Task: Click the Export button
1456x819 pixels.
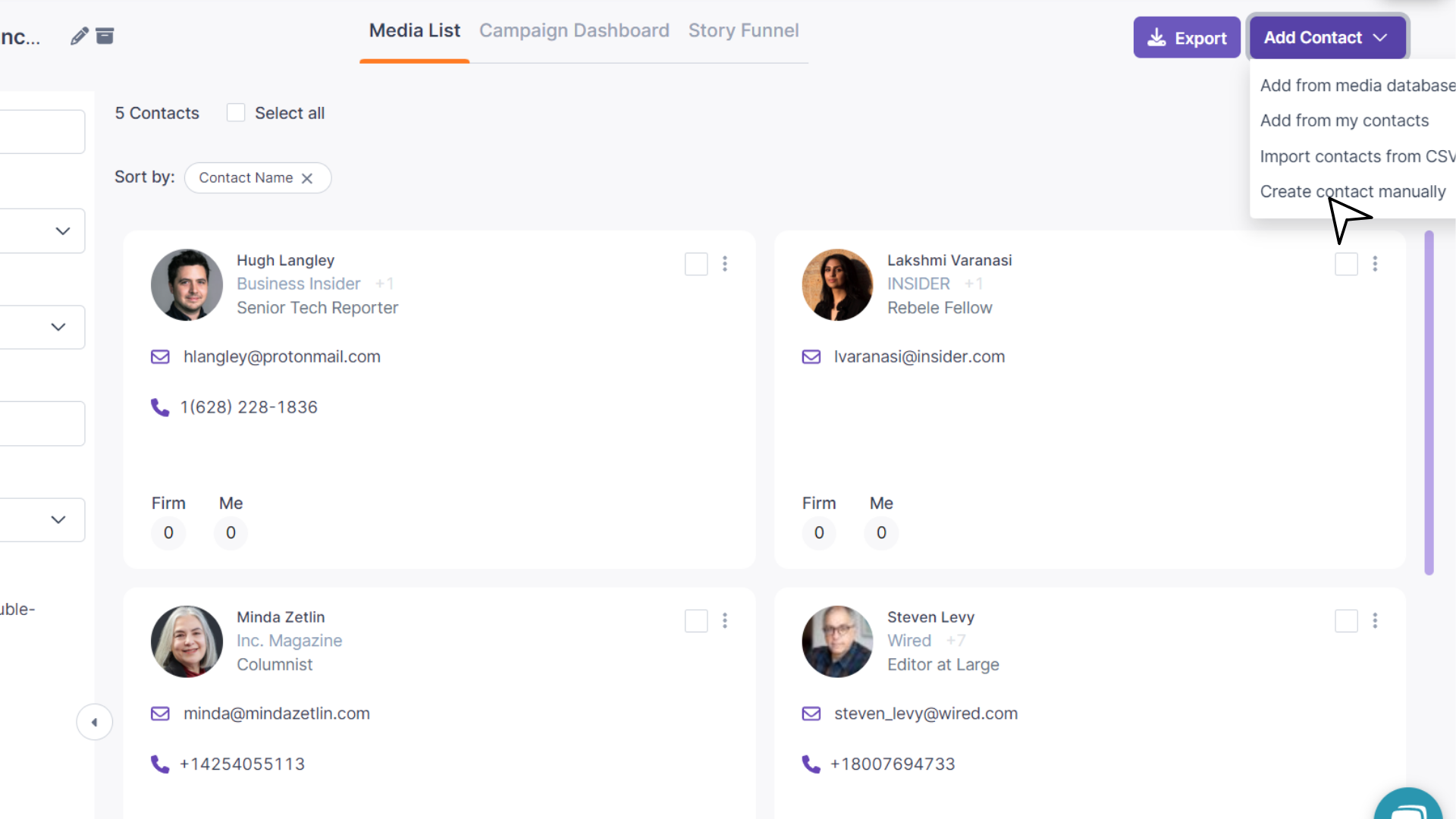Action: [1187, 37]
